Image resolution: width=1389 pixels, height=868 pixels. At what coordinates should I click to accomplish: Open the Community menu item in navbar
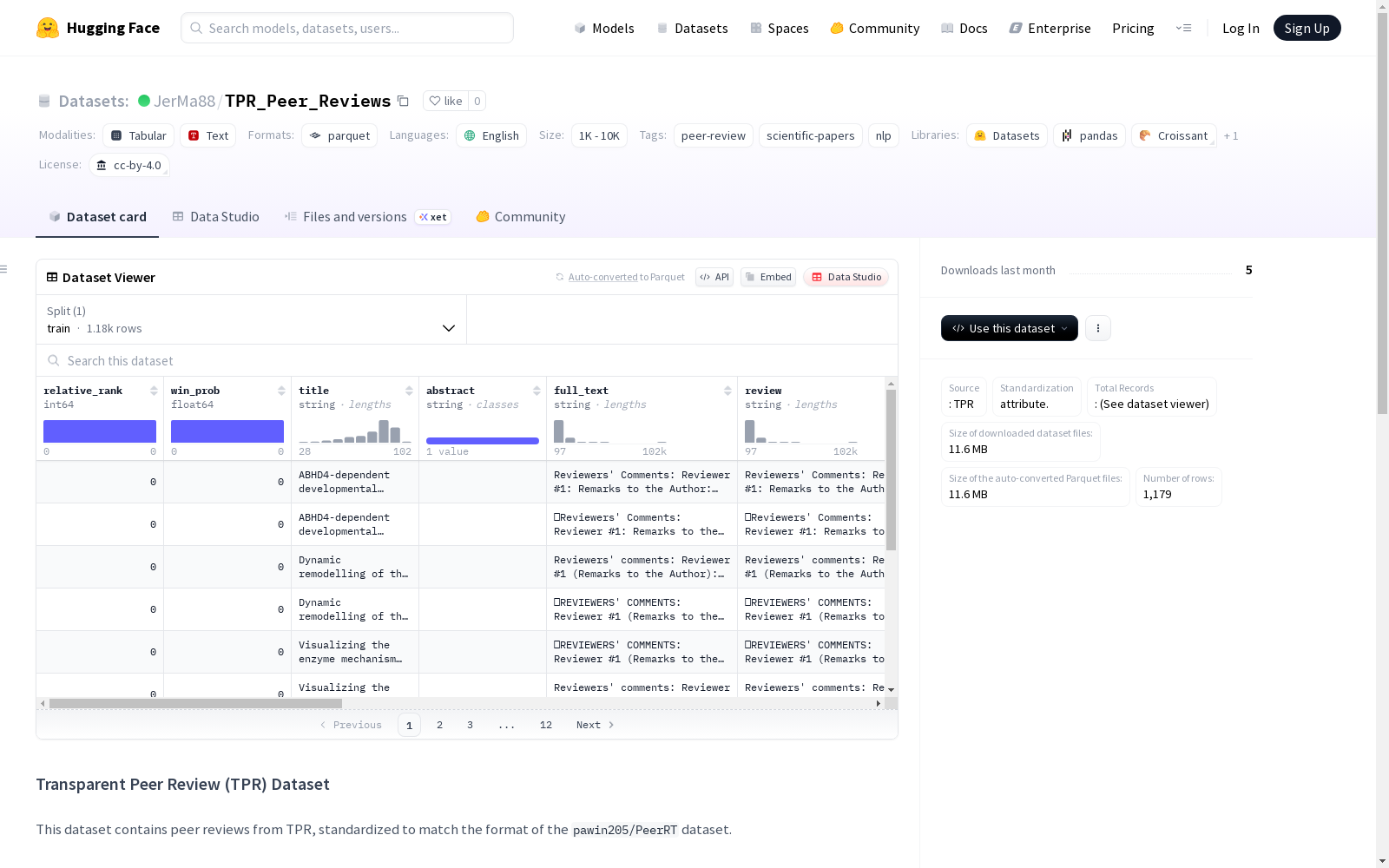point(875,28)
